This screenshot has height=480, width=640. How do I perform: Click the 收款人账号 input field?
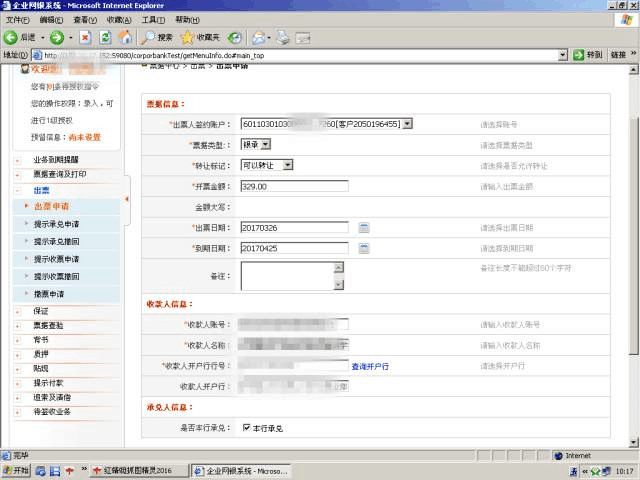click(x=293, y=324)
